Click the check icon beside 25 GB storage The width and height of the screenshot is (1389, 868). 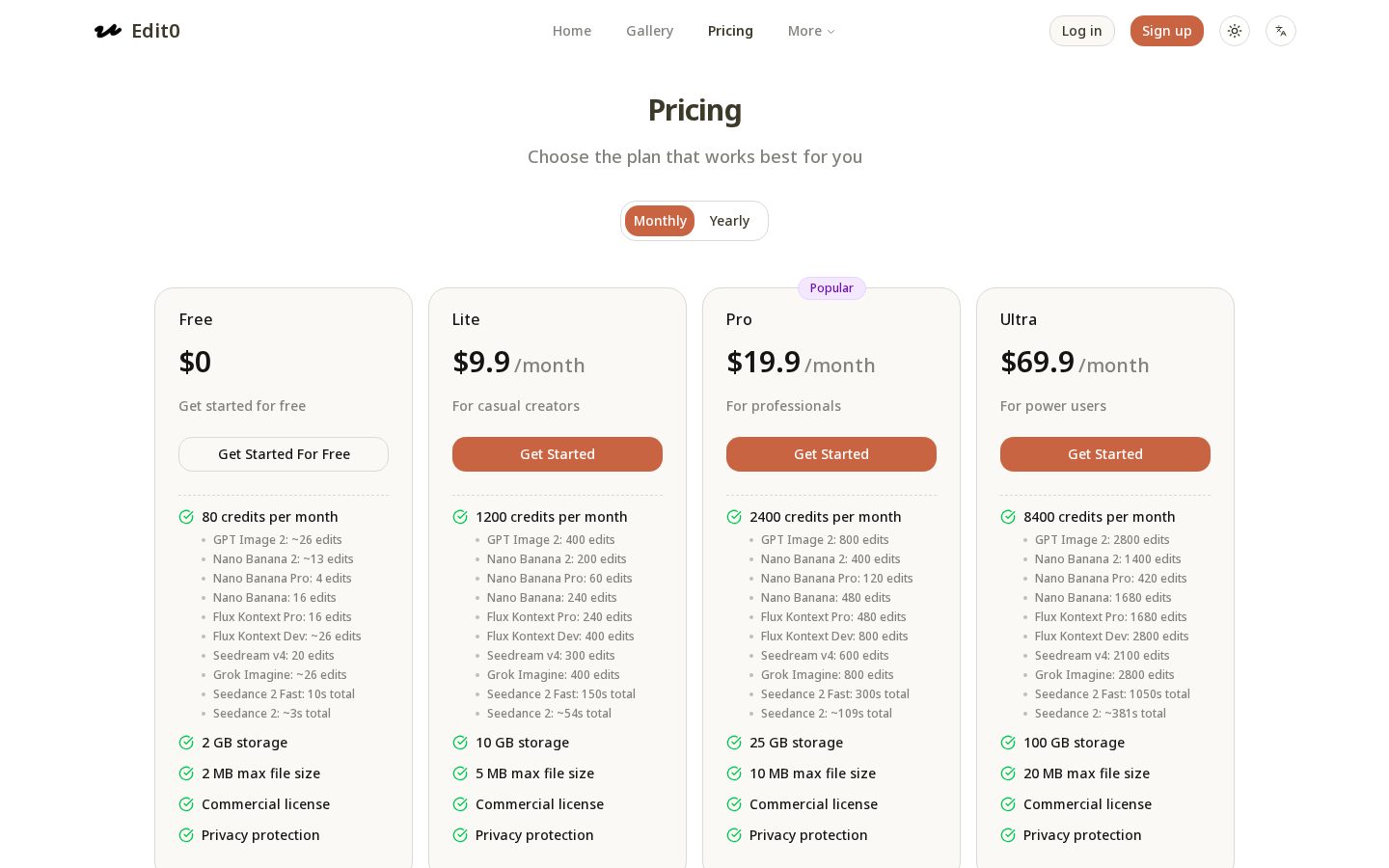(734, 743)
